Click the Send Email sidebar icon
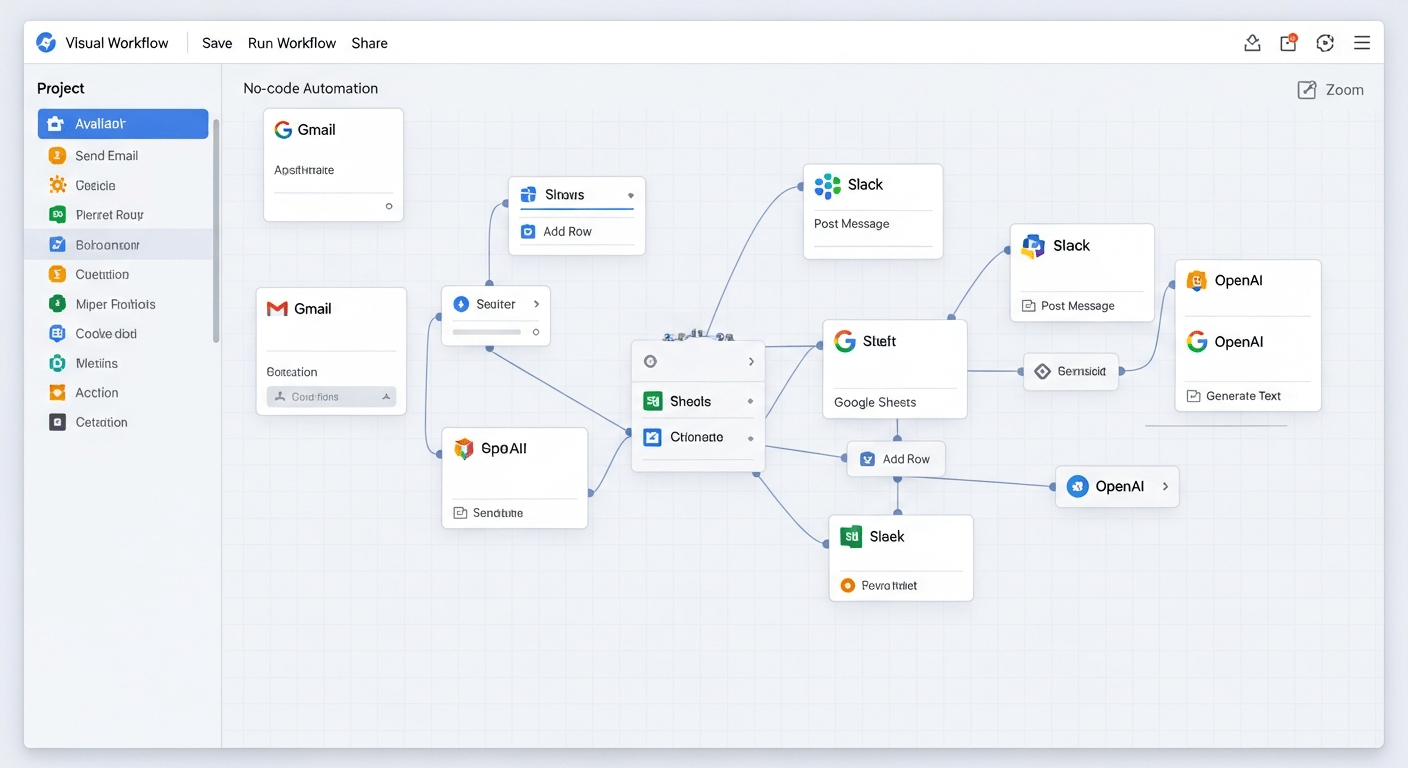This screenshot has width=1408, height=768. [x=57, y=156]
